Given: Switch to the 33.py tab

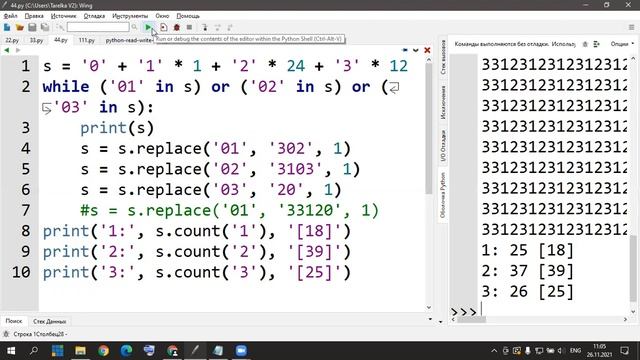Looking at the screenshot, I should [36, 40].
